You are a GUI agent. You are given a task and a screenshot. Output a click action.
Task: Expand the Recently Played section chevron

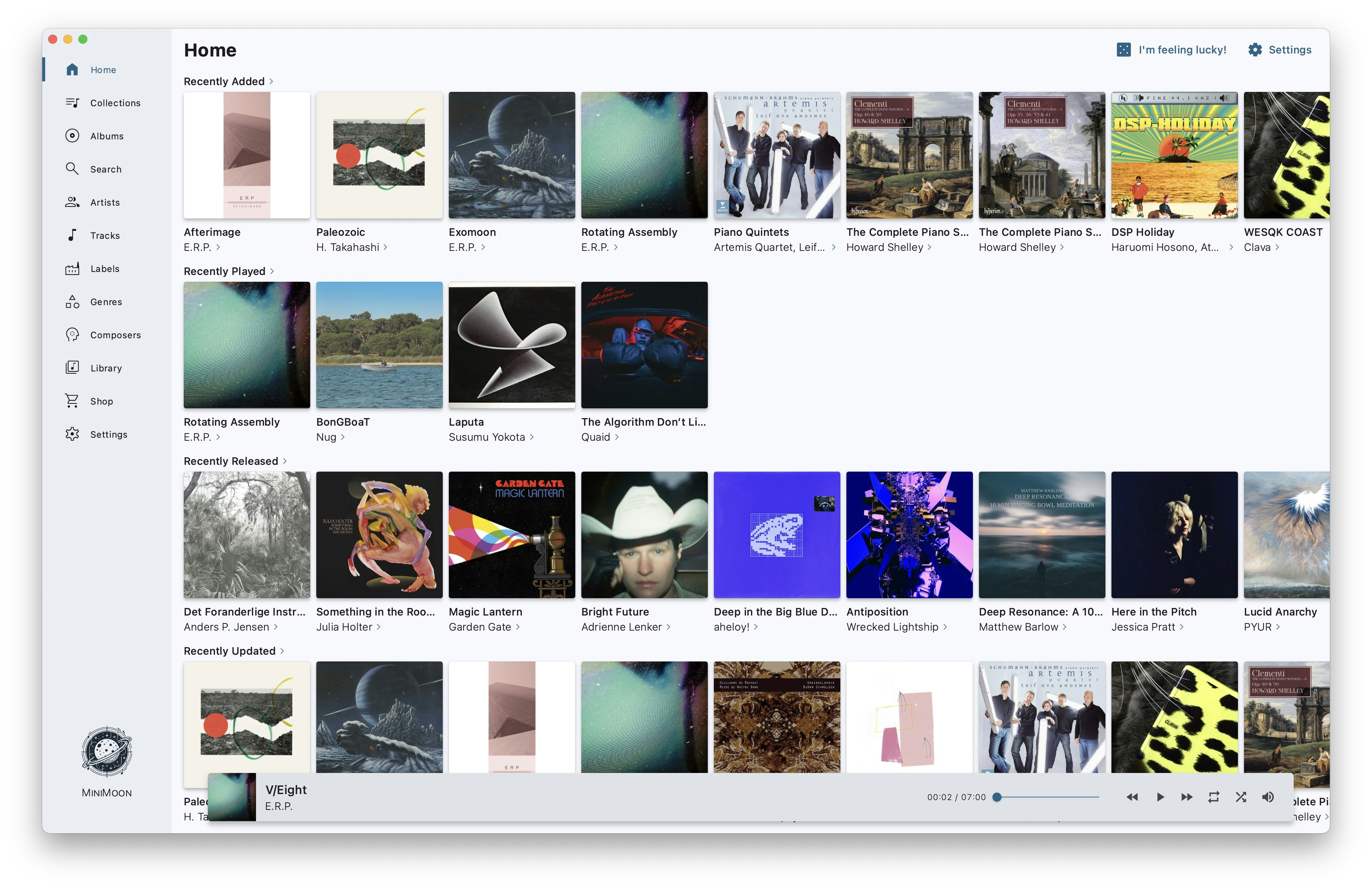click(x=272, y=271)
